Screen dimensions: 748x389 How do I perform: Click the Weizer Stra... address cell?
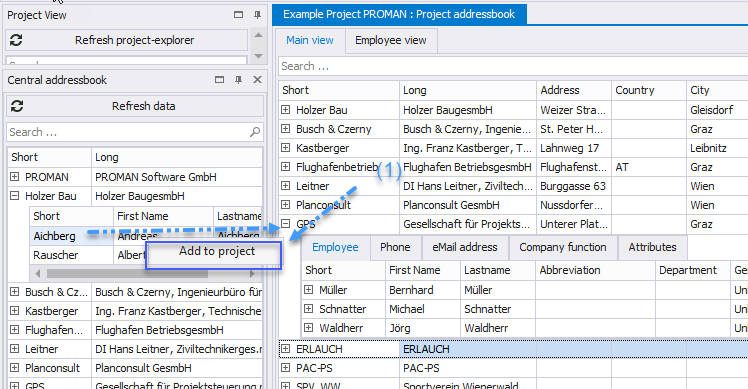(x=574, y=110)
